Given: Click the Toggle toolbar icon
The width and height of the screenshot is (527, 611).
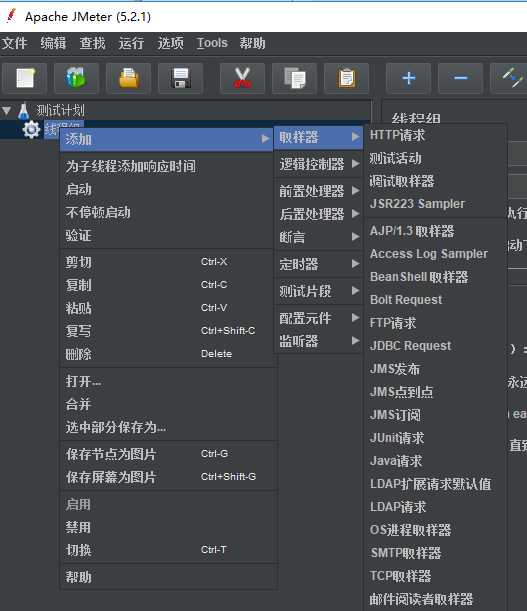Looking at the screenshot, I should [511, 78].
